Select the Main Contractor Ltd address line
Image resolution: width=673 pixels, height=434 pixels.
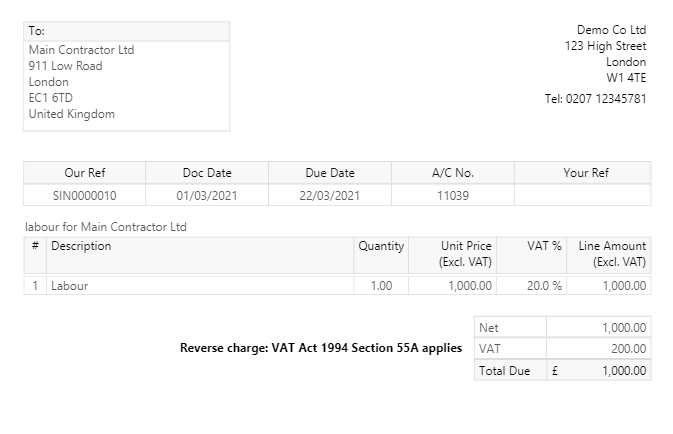pyautogui.click(x=81, y=50)
